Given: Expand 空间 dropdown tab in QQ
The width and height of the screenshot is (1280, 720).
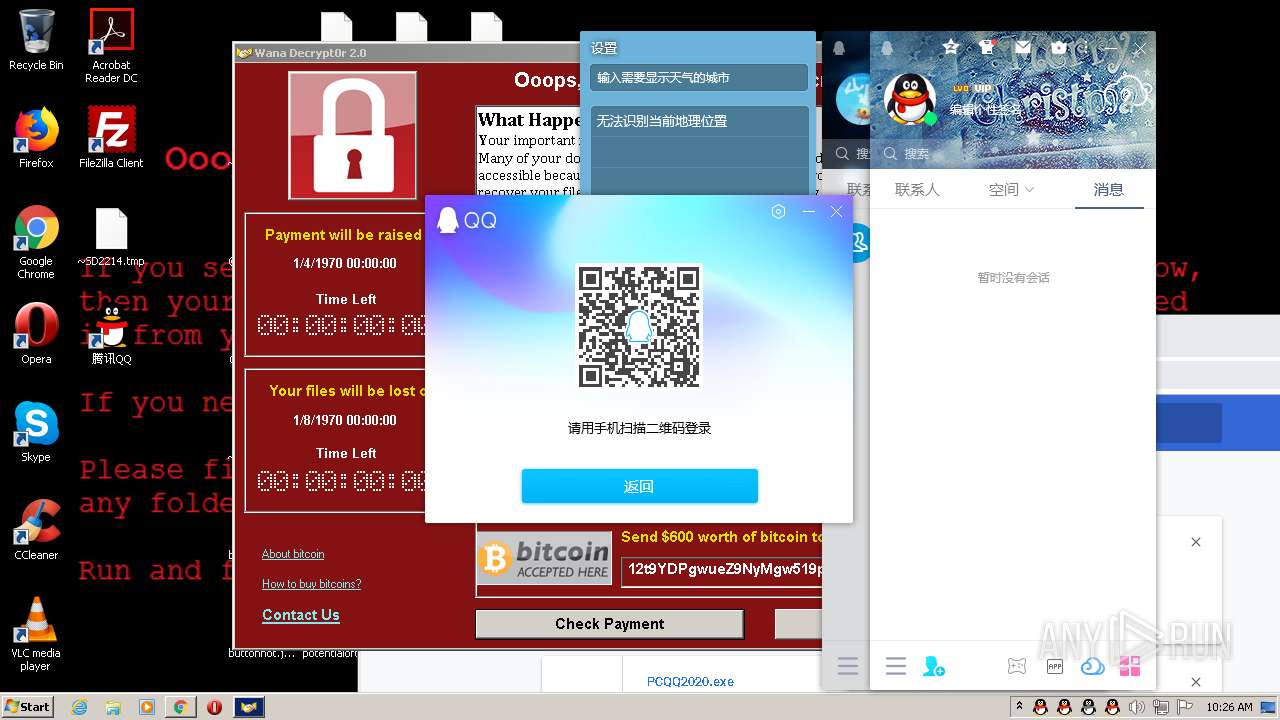Looking at the screenshot, I should pos(1011,189).
